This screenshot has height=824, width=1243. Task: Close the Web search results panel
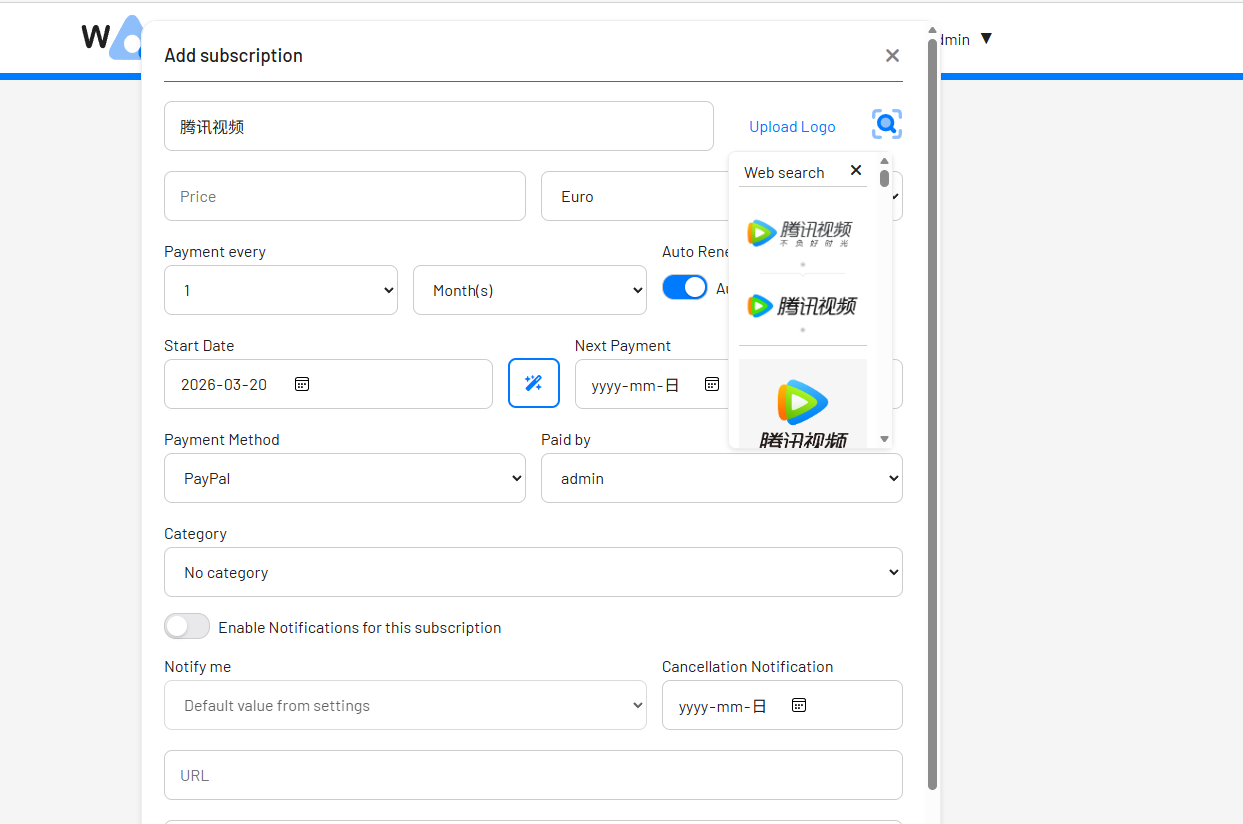click(x=855, y=171)
